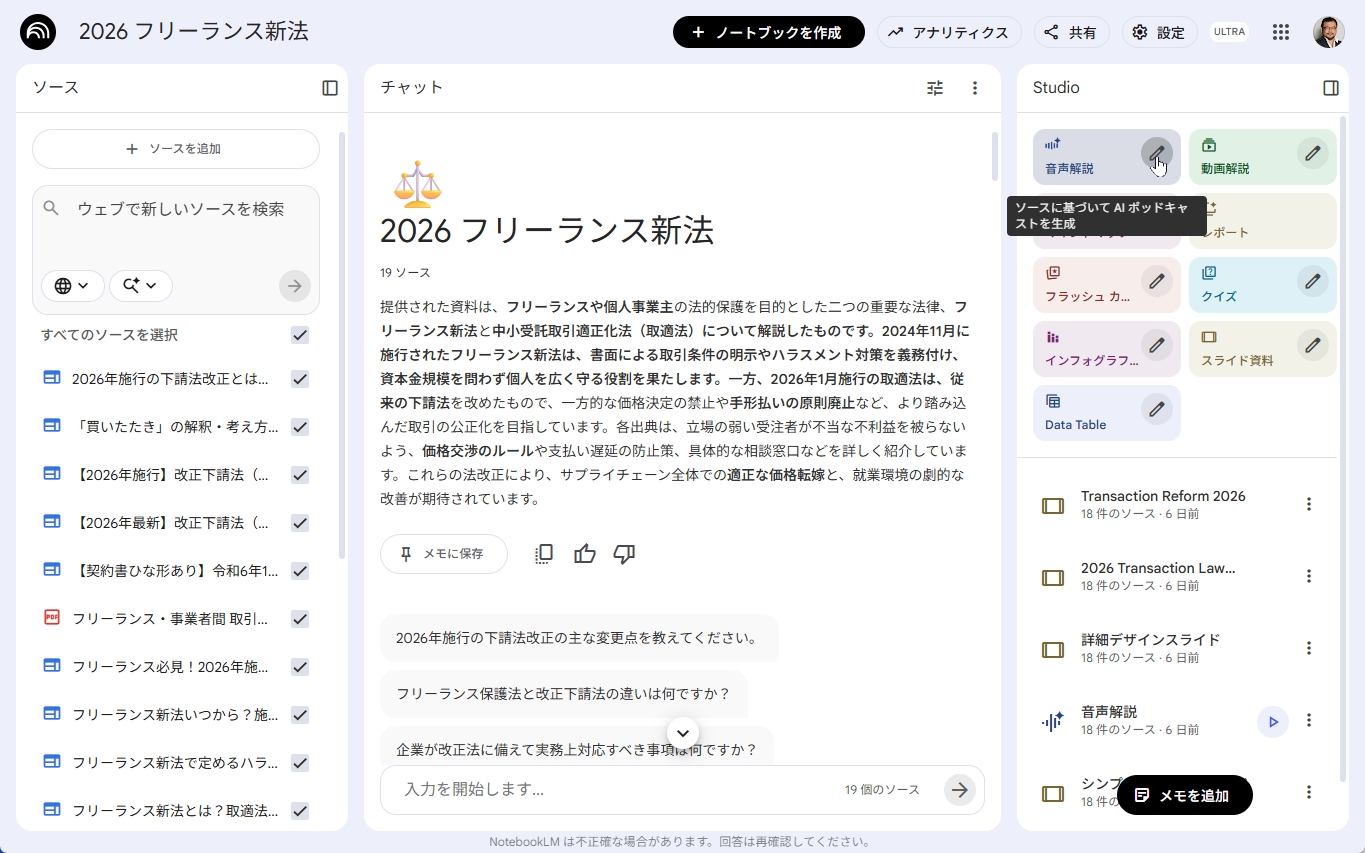
Task: Play the 音声解説 audio overview
Action: [x=1272, y=721]
